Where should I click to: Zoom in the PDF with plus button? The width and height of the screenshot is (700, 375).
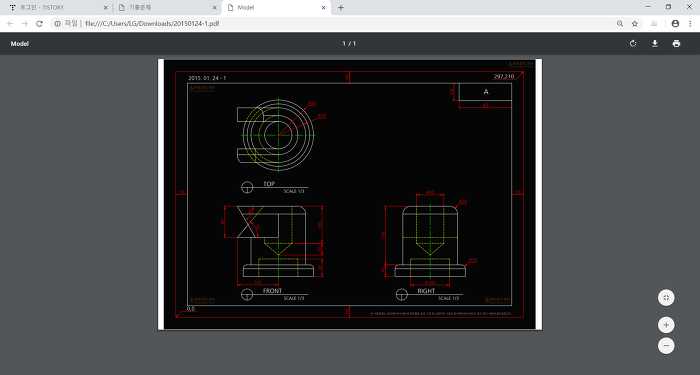(x=666, y=325)
